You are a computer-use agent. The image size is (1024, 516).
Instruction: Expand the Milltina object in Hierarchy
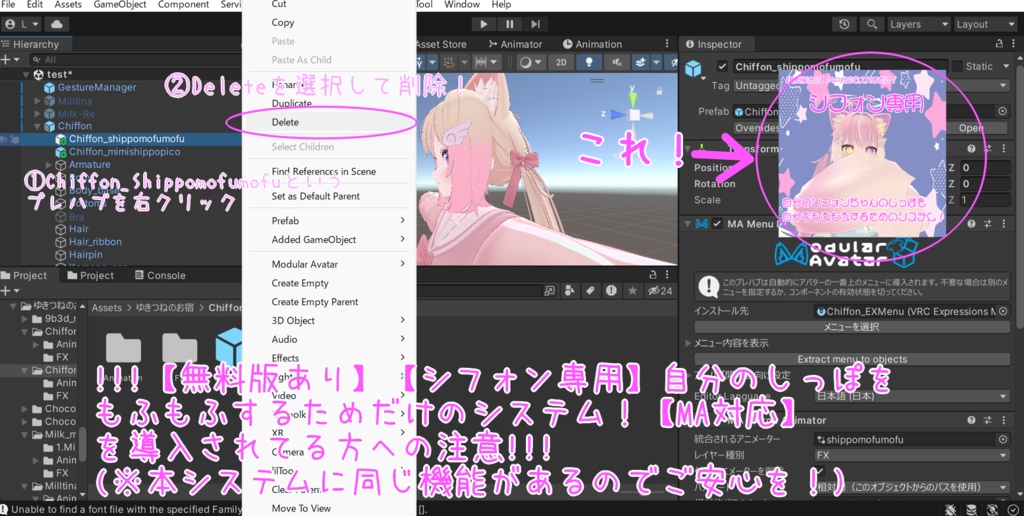pyautogui.click(x=38, y=101)
